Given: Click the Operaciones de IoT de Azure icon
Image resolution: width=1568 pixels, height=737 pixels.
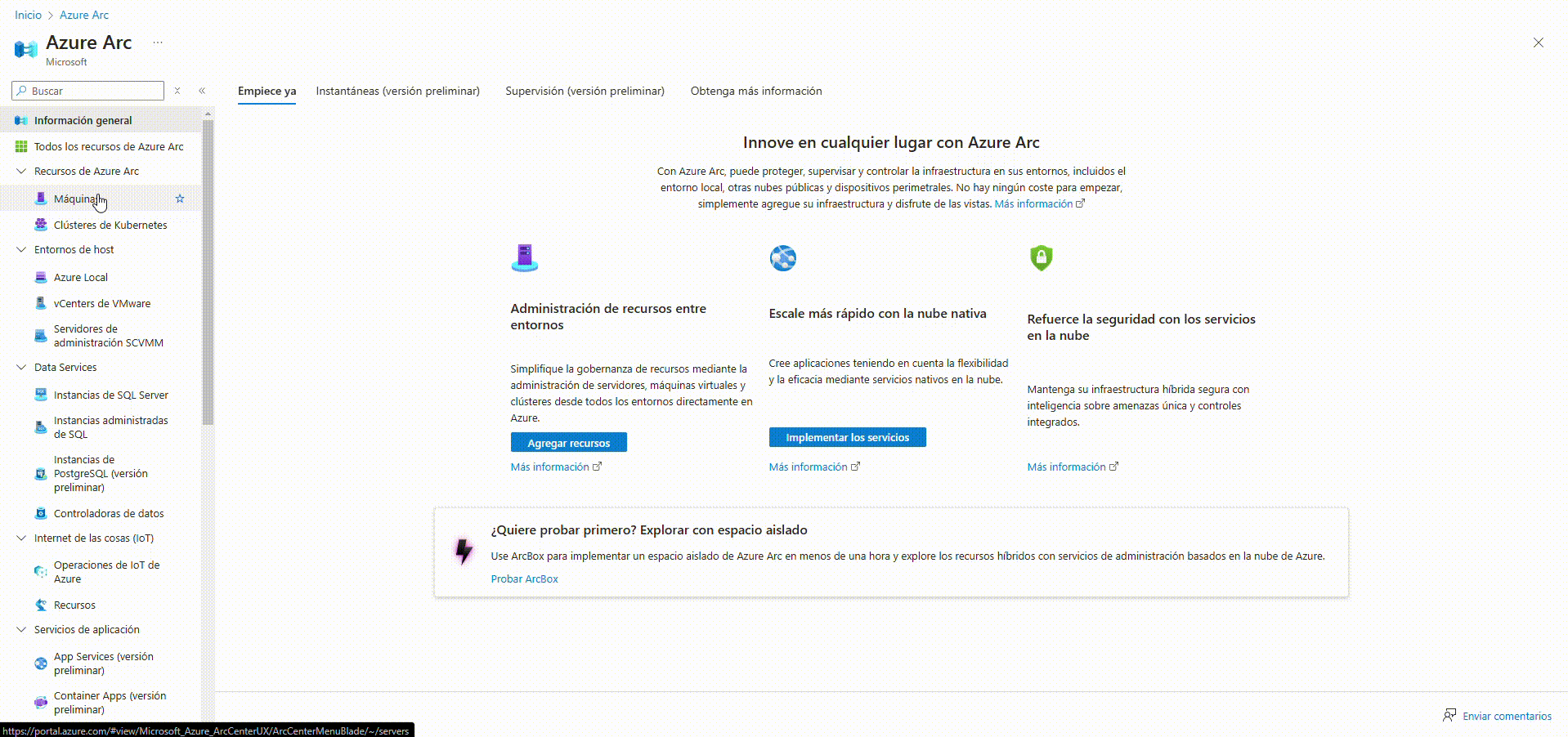Looking at the screenshot, I should point(41,572).
